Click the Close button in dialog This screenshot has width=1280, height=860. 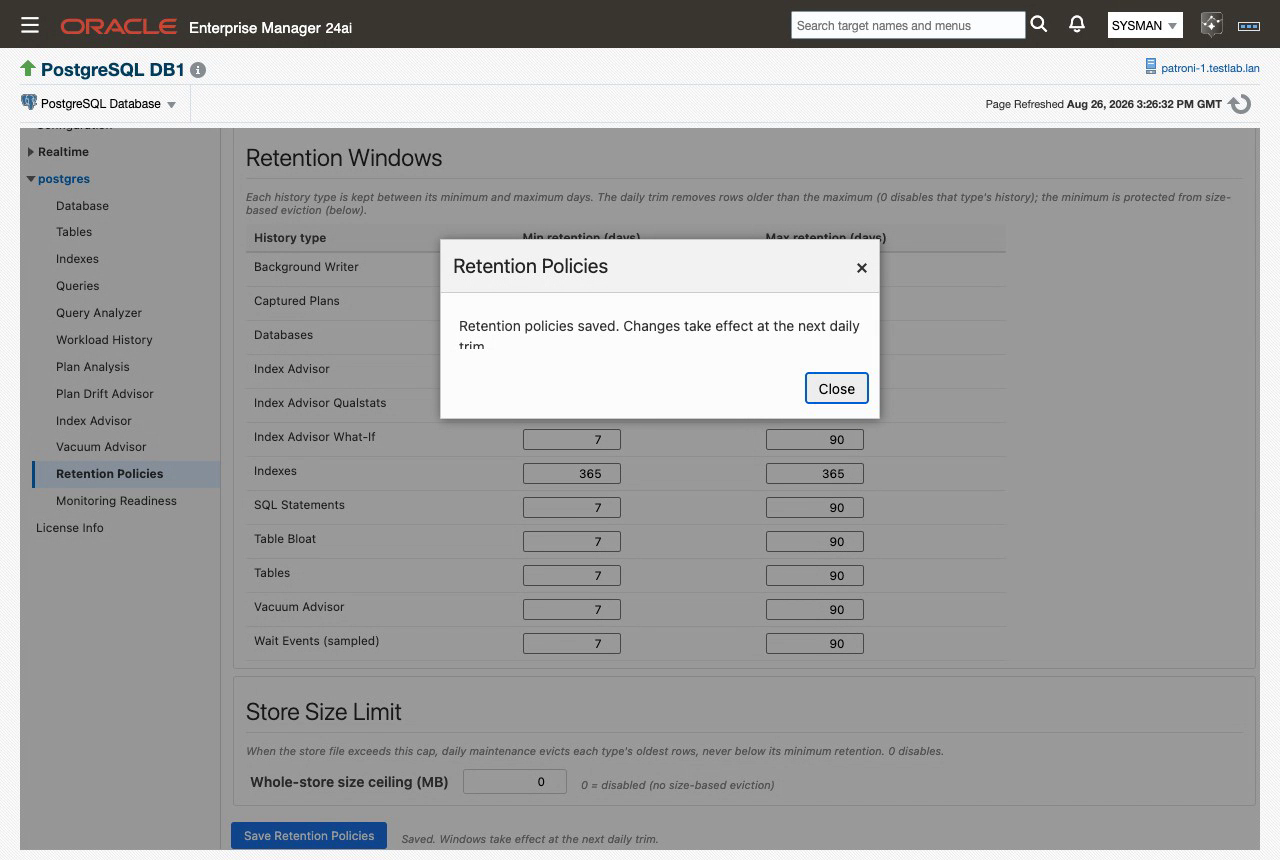click(x=837, y=389)
